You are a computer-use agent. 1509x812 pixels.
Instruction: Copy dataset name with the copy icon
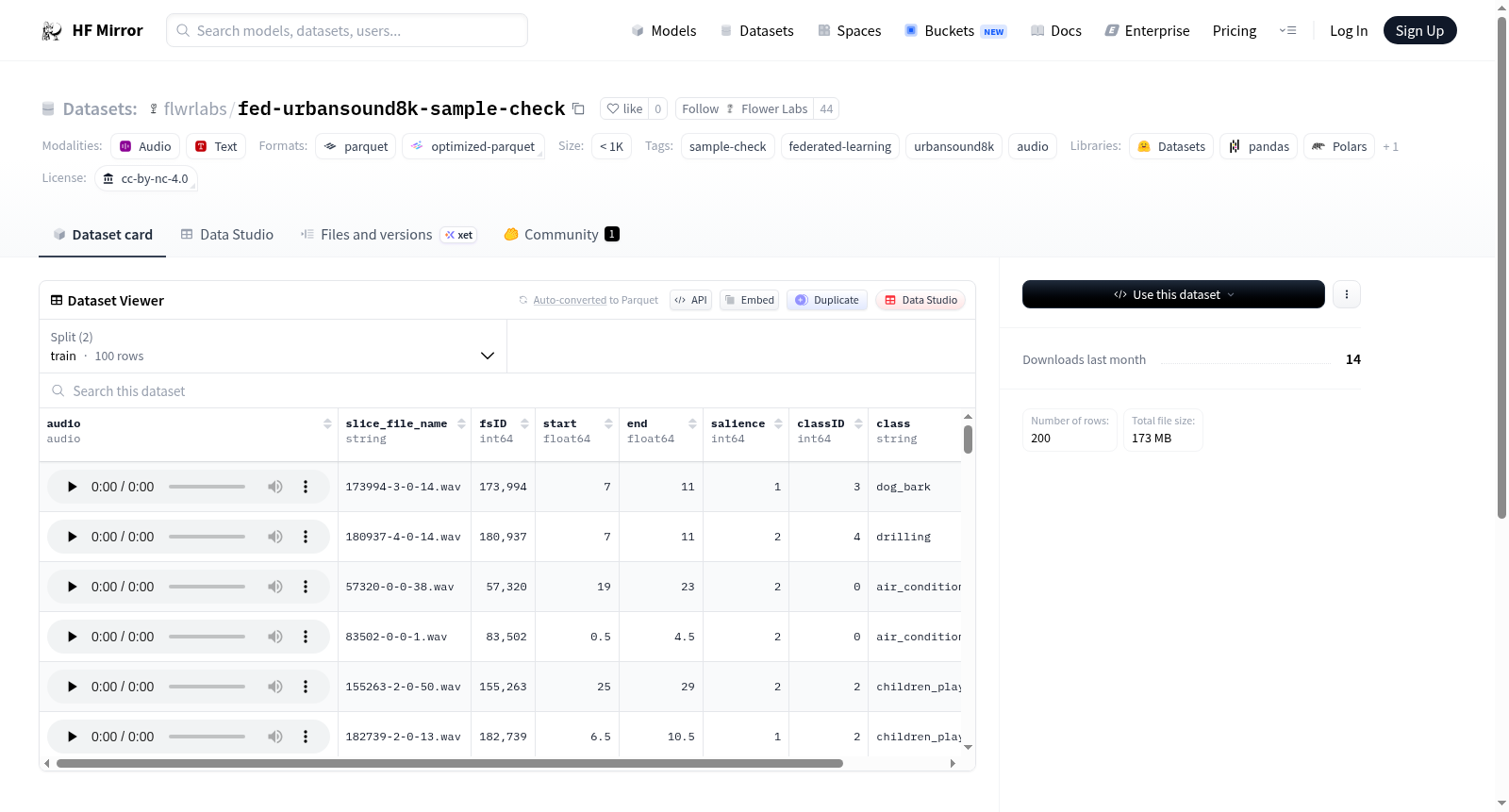pyautogui.click(x=578, y=108)
